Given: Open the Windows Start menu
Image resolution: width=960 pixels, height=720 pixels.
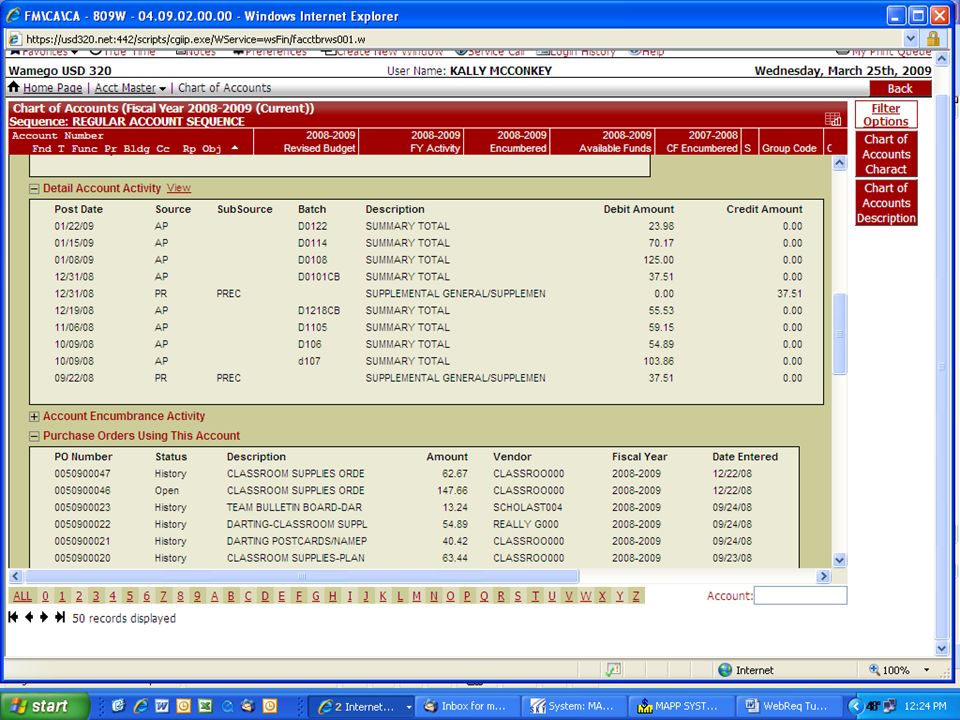Looking at the screenshot, I should pos(44,706).
